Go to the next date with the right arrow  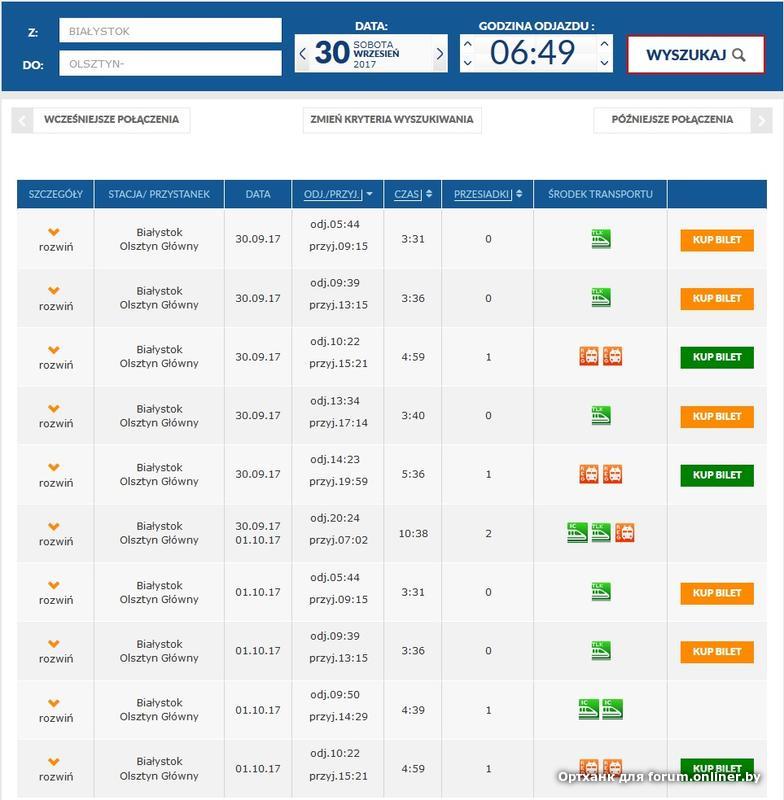tap(440, 54)
